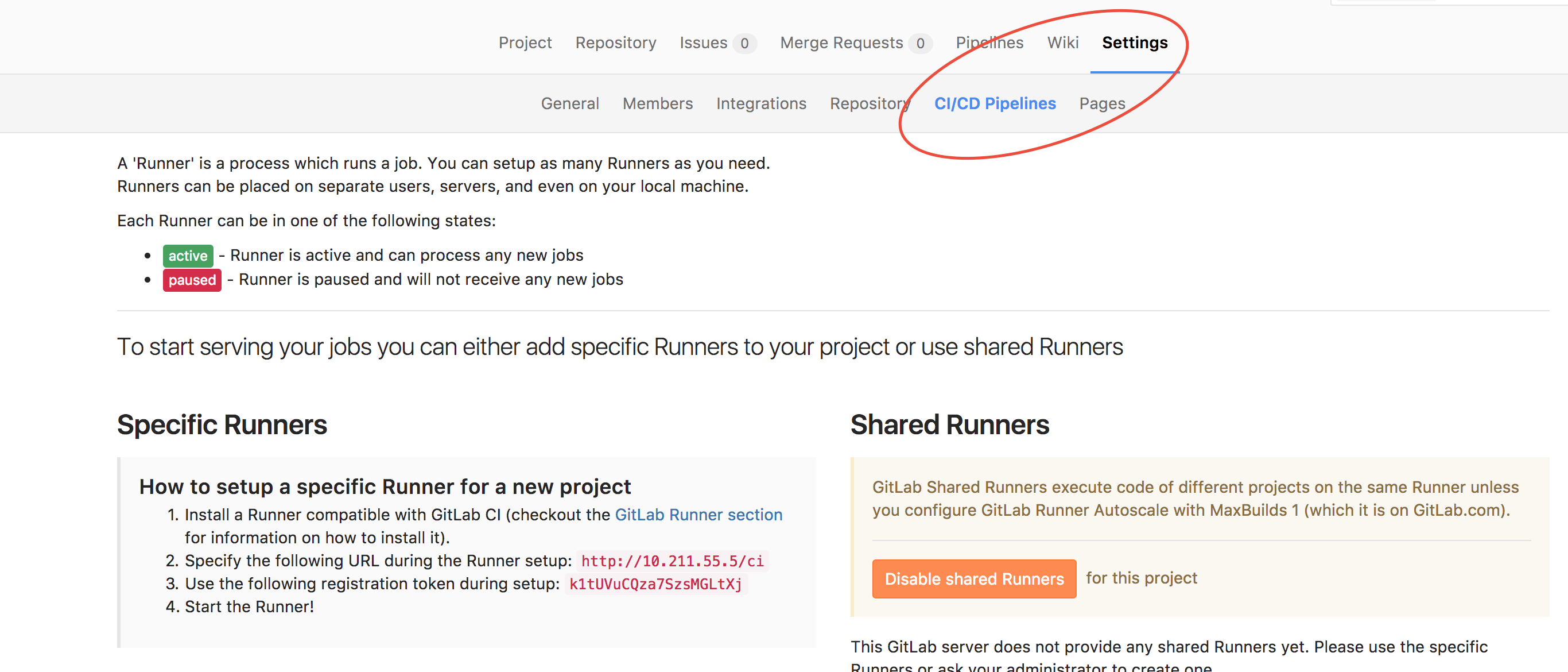Open CI/CD Pipelines settings
1568x672 pixels.
click(995, 103)
